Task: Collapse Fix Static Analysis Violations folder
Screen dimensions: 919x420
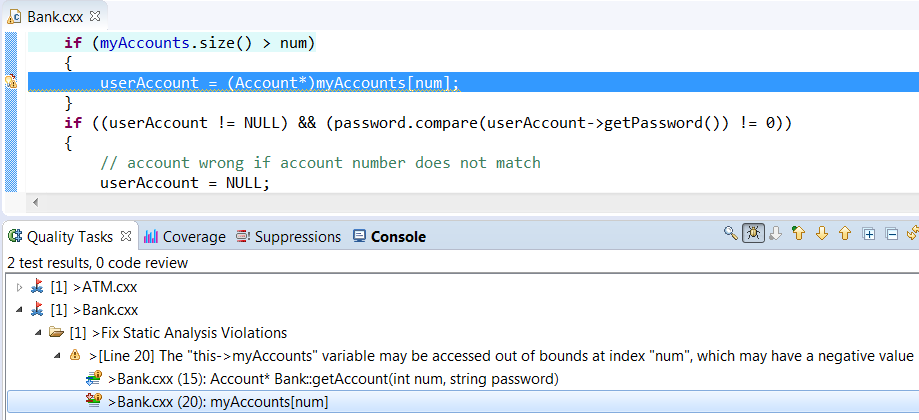Action: 38,333
